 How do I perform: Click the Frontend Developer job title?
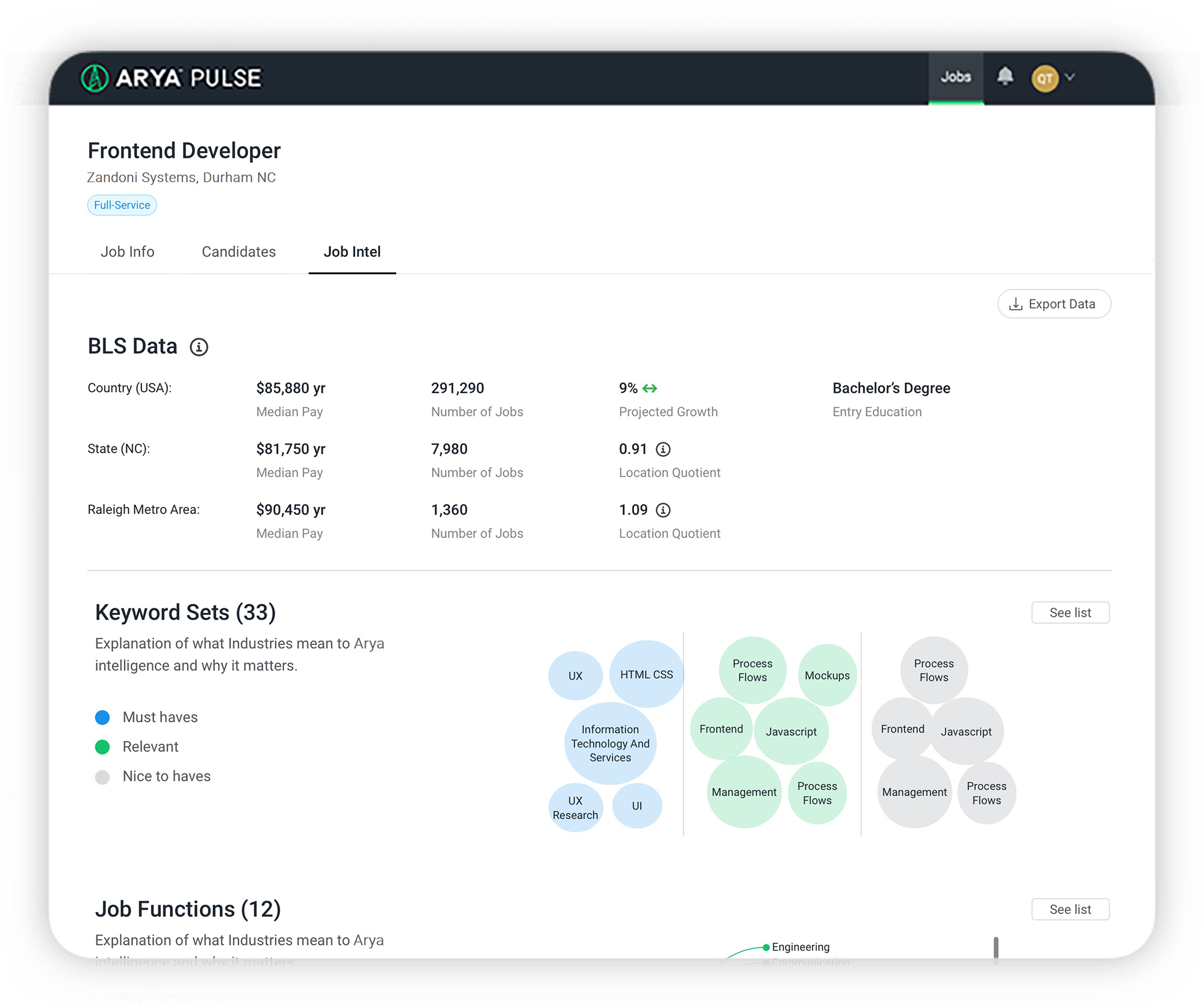coord(184,151)
